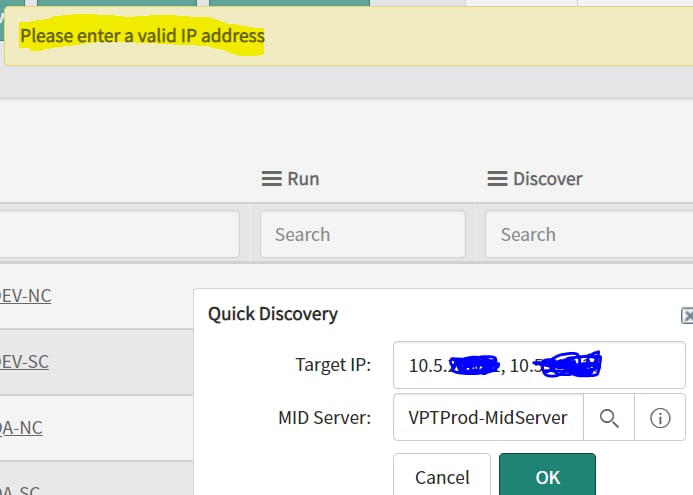Image resolution: width=693 pixels, height=495 pixels.
Task: Open the Run column options menu icon
Action: [x=272, y=179]
